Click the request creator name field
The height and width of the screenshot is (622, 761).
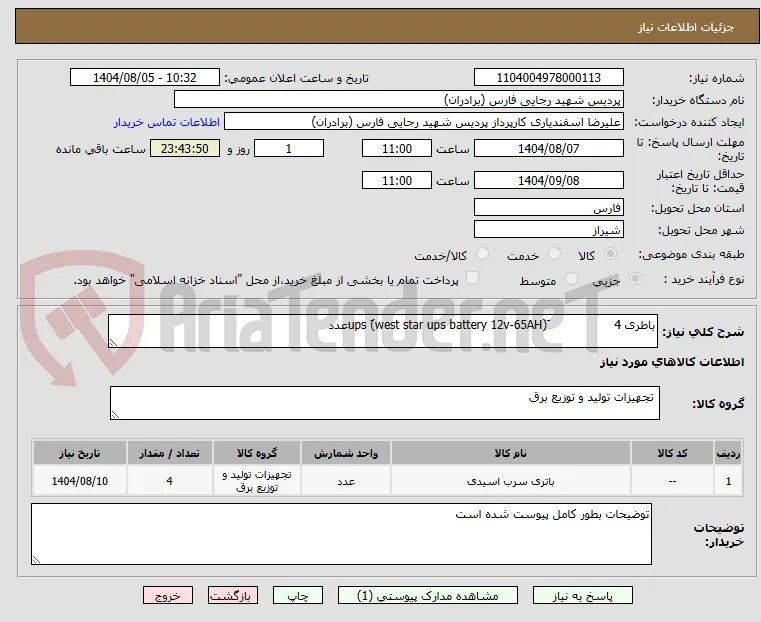424,122
